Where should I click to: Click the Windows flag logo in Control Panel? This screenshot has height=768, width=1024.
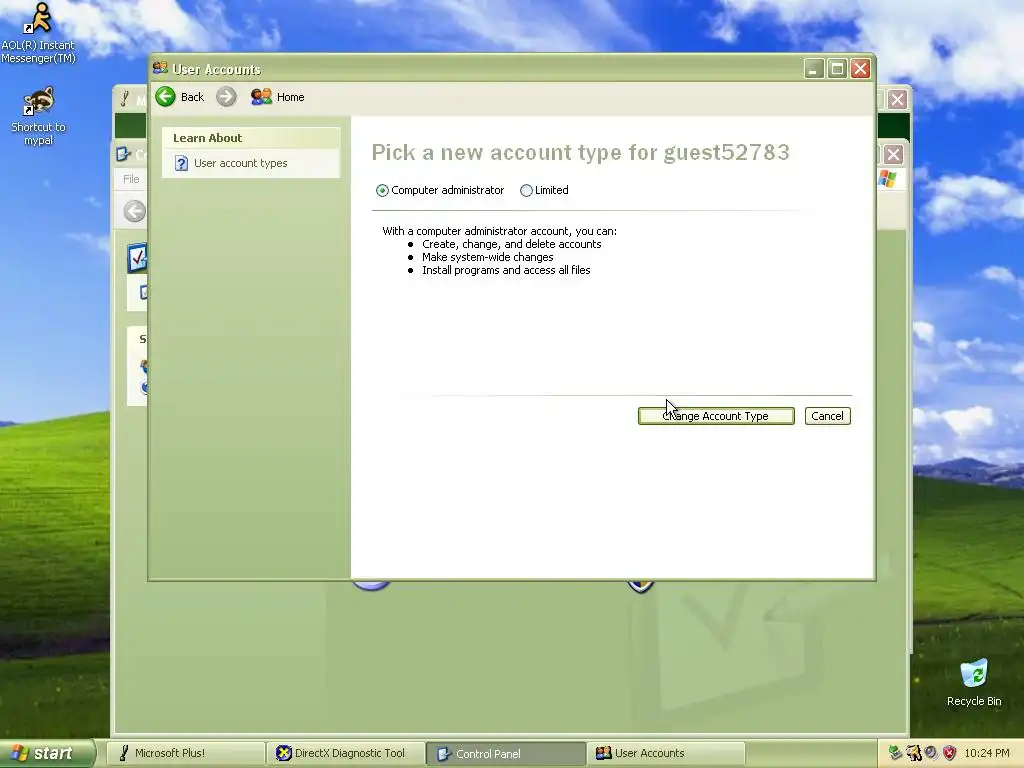tap(888, 178)
